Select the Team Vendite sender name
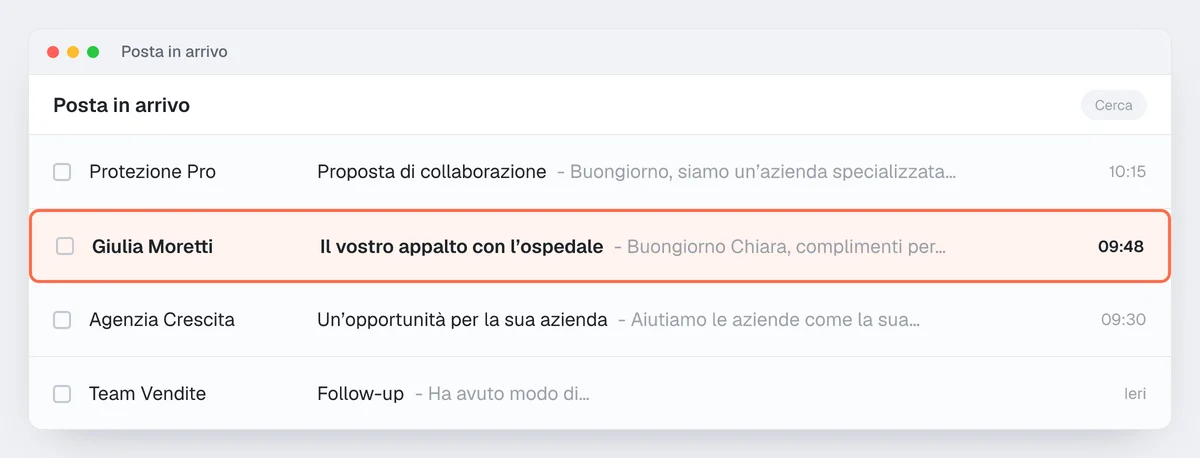The image size is (1200, 458). [x=147, y=394]
